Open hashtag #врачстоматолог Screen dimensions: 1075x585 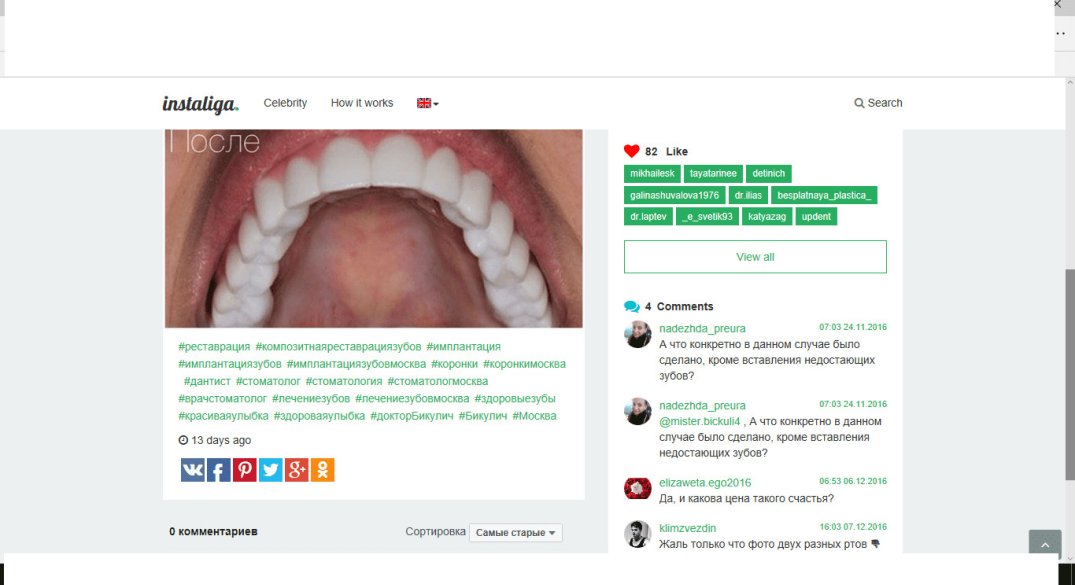click(222, 398)
